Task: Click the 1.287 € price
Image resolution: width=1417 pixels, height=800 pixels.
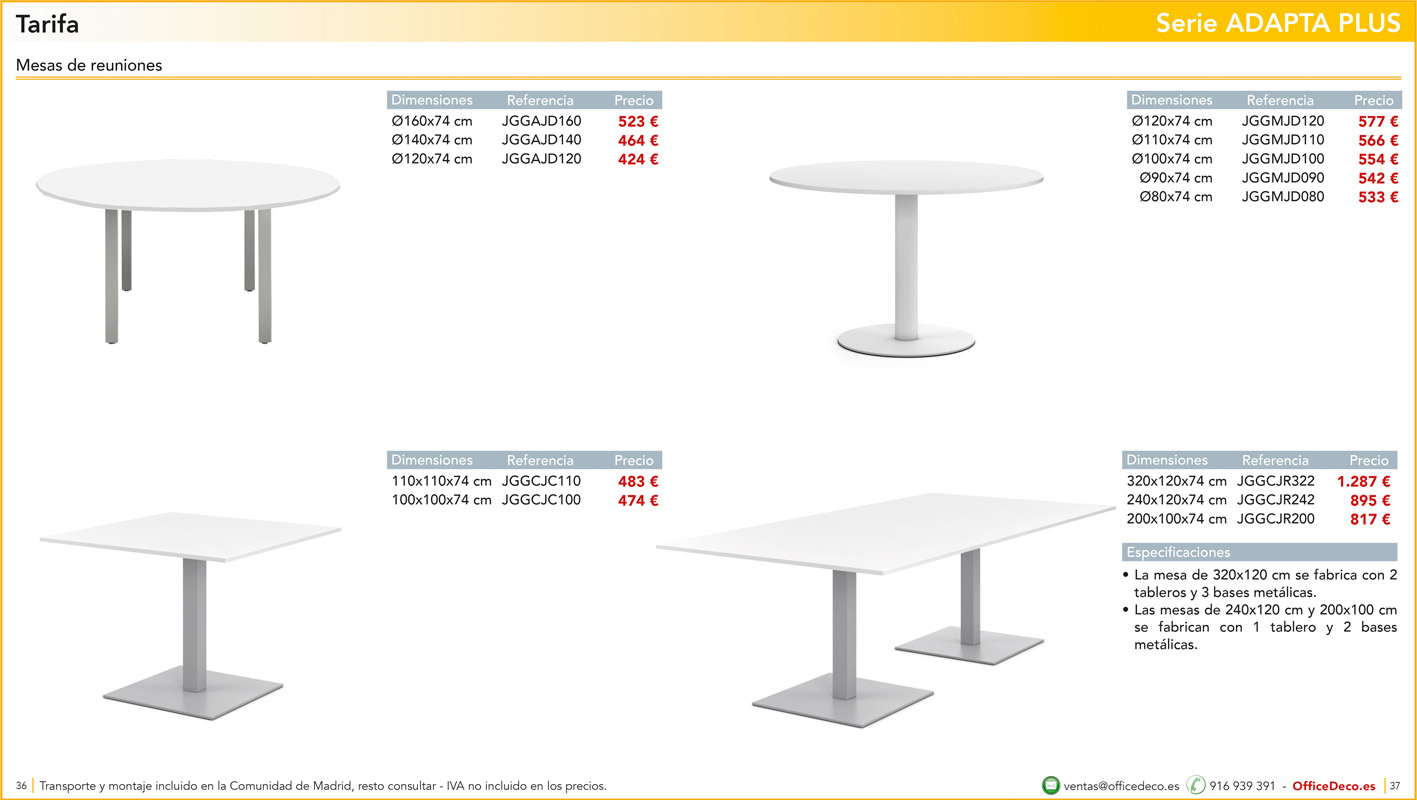Action: tap(1363, 482)
